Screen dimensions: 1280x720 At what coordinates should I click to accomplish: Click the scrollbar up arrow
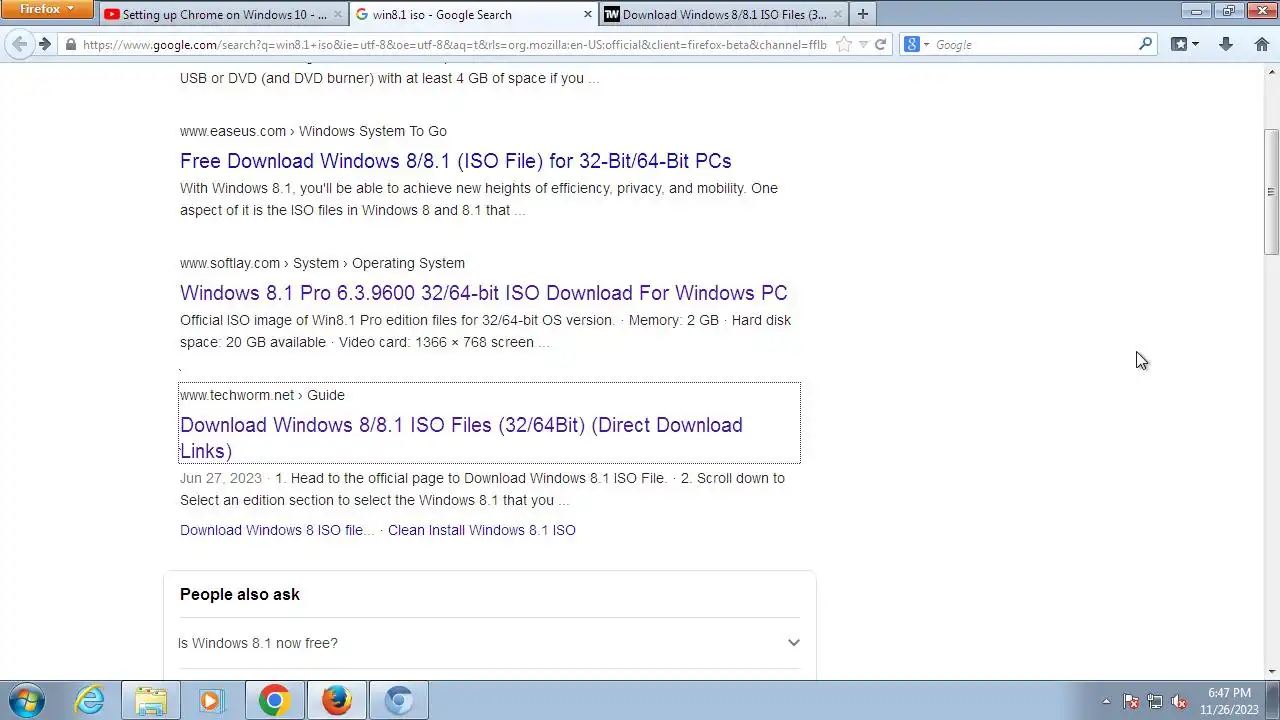(1271, 72)
